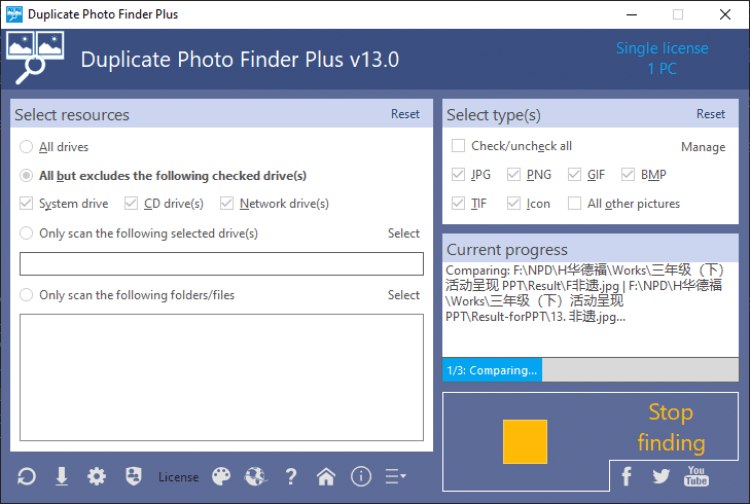Click the color palette theme icon
Viewport: 750px width, 504px height.
222,477
